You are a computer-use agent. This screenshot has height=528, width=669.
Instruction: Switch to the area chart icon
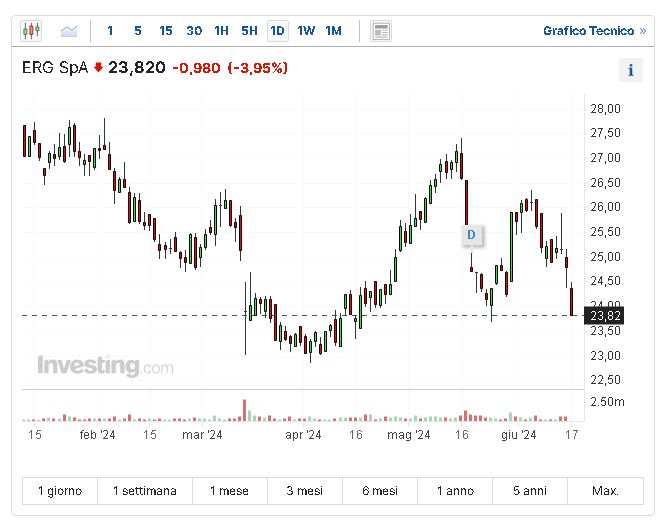pyautogui.click(x=69, y=31)
